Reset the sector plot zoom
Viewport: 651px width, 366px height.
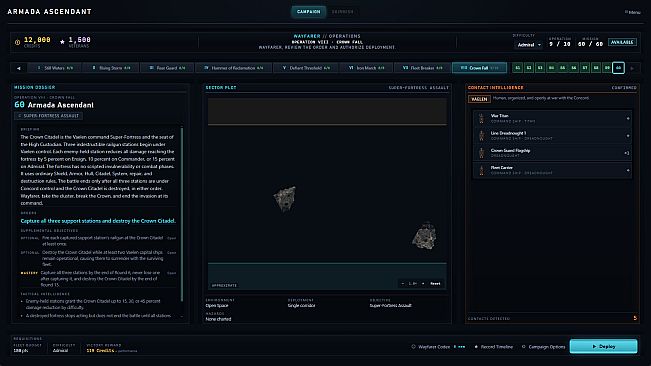[x=435, y=283]
